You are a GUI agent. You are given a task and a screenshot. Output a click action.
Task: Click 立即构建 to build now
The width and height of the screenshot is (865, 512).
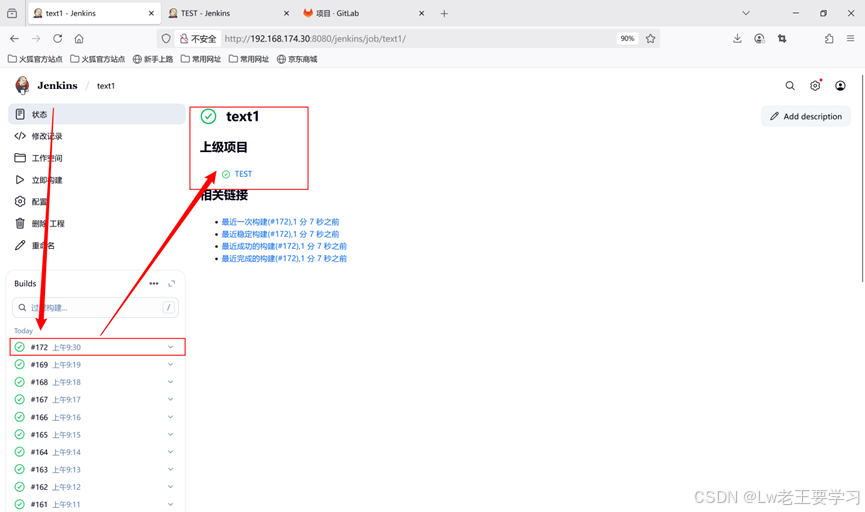[x=97, y=180]
